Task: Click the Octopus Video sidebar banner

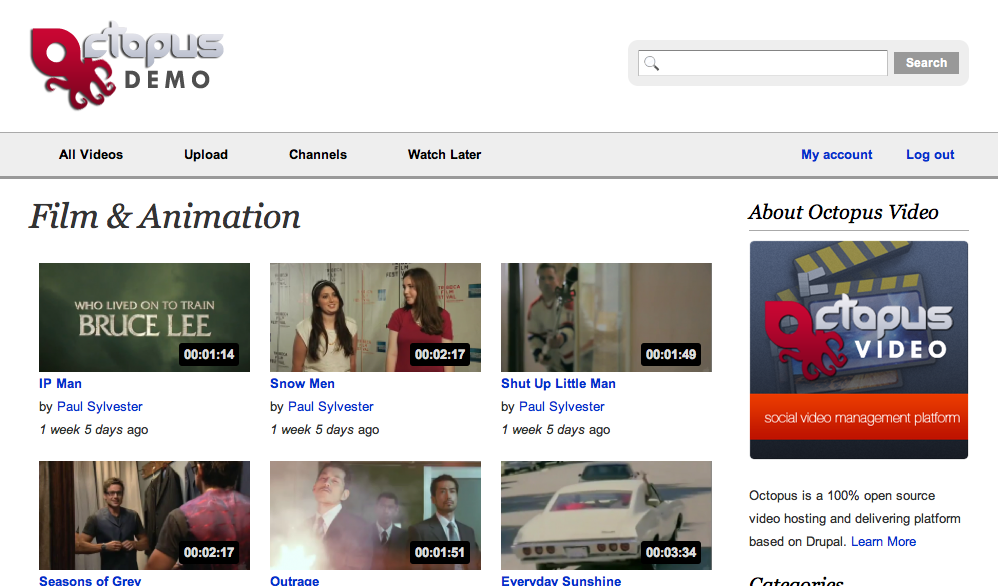Action: (858, 350)
